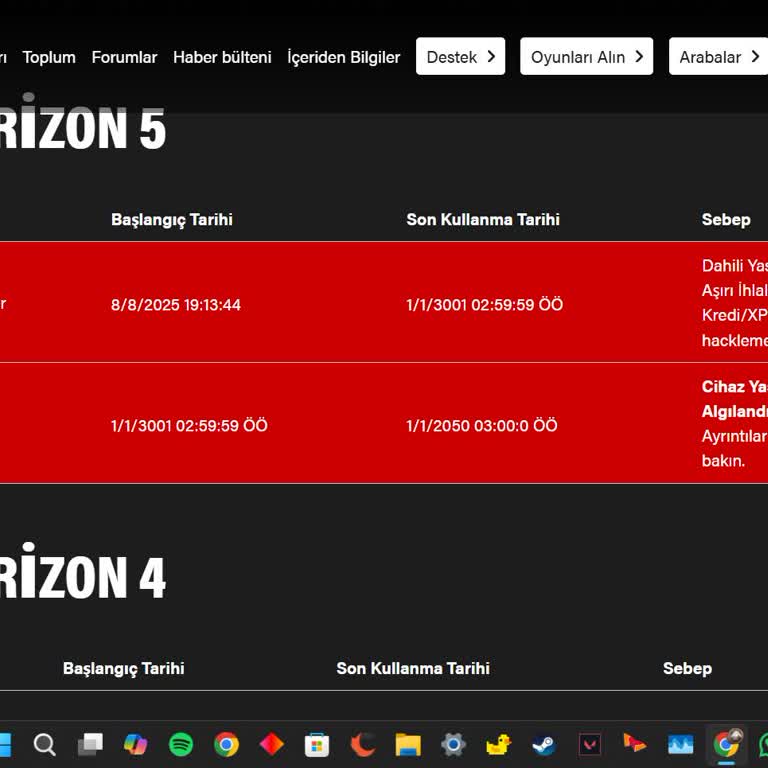Open WhatsApp from the taskbar edge
Image resolution: width=768 pixels, height=768 pixels.
click(x=764, y=744)
